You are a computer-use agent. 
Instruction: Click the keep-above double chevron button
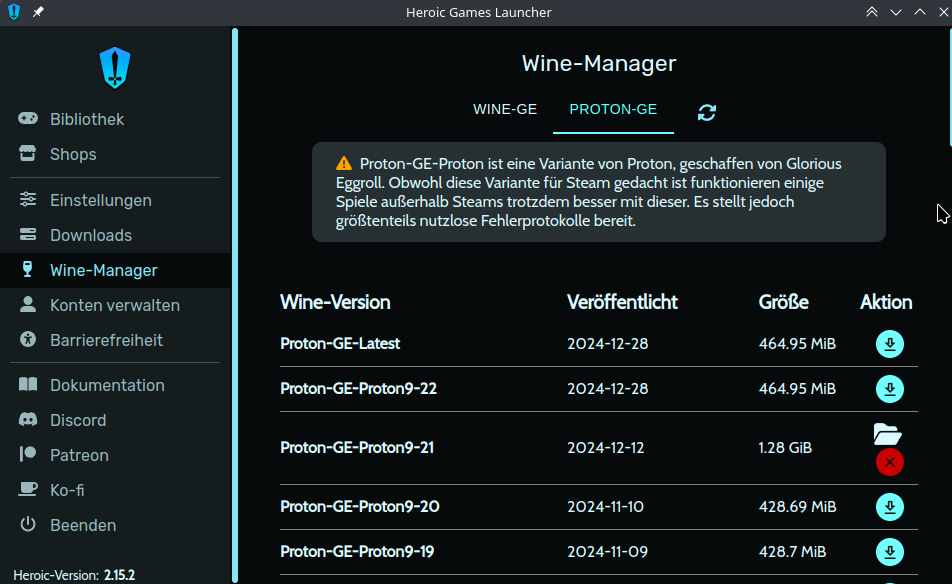pyautogui.click(x=872, y=12)
